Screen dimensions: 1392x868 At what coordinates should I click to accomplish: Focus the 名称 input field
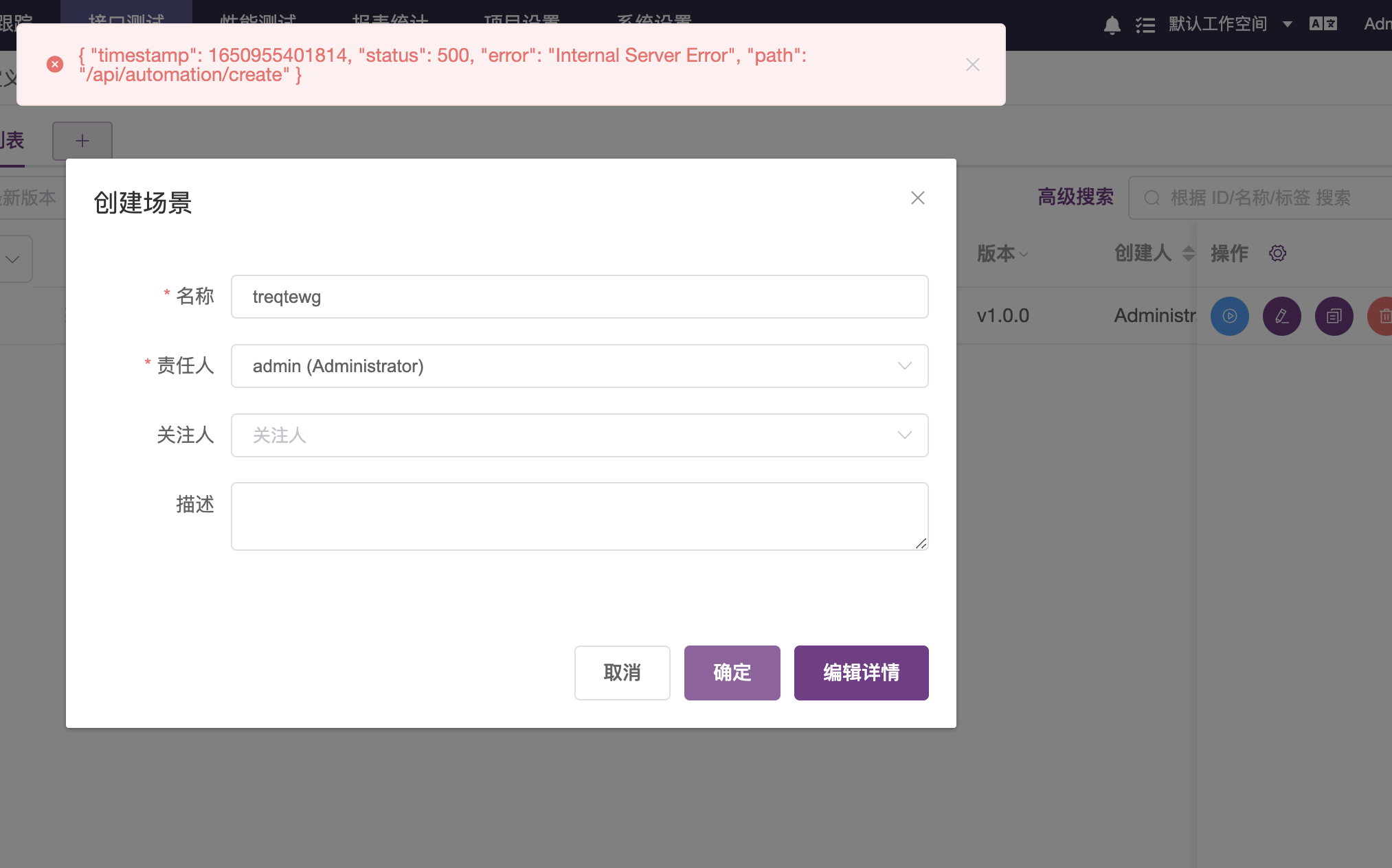tap(579, 297)
